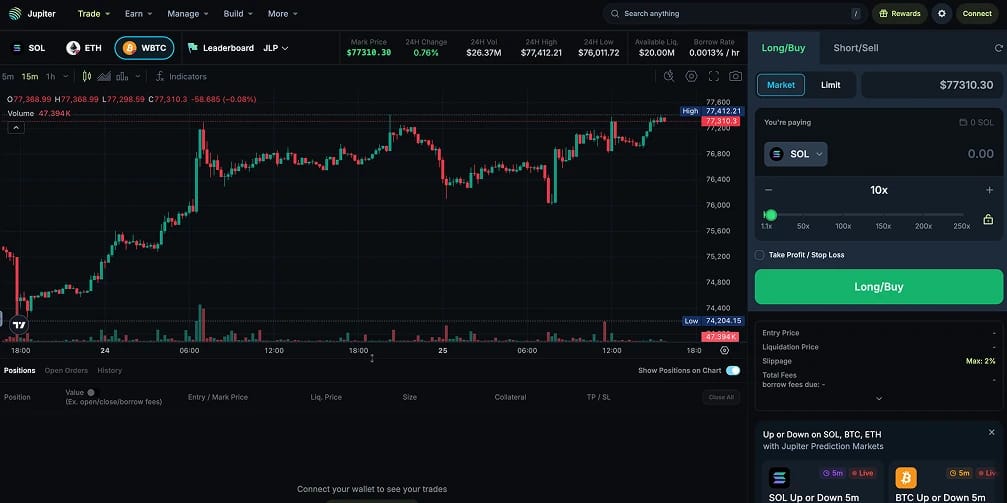Click the Max: 2% slippage setting

[980, 361]
